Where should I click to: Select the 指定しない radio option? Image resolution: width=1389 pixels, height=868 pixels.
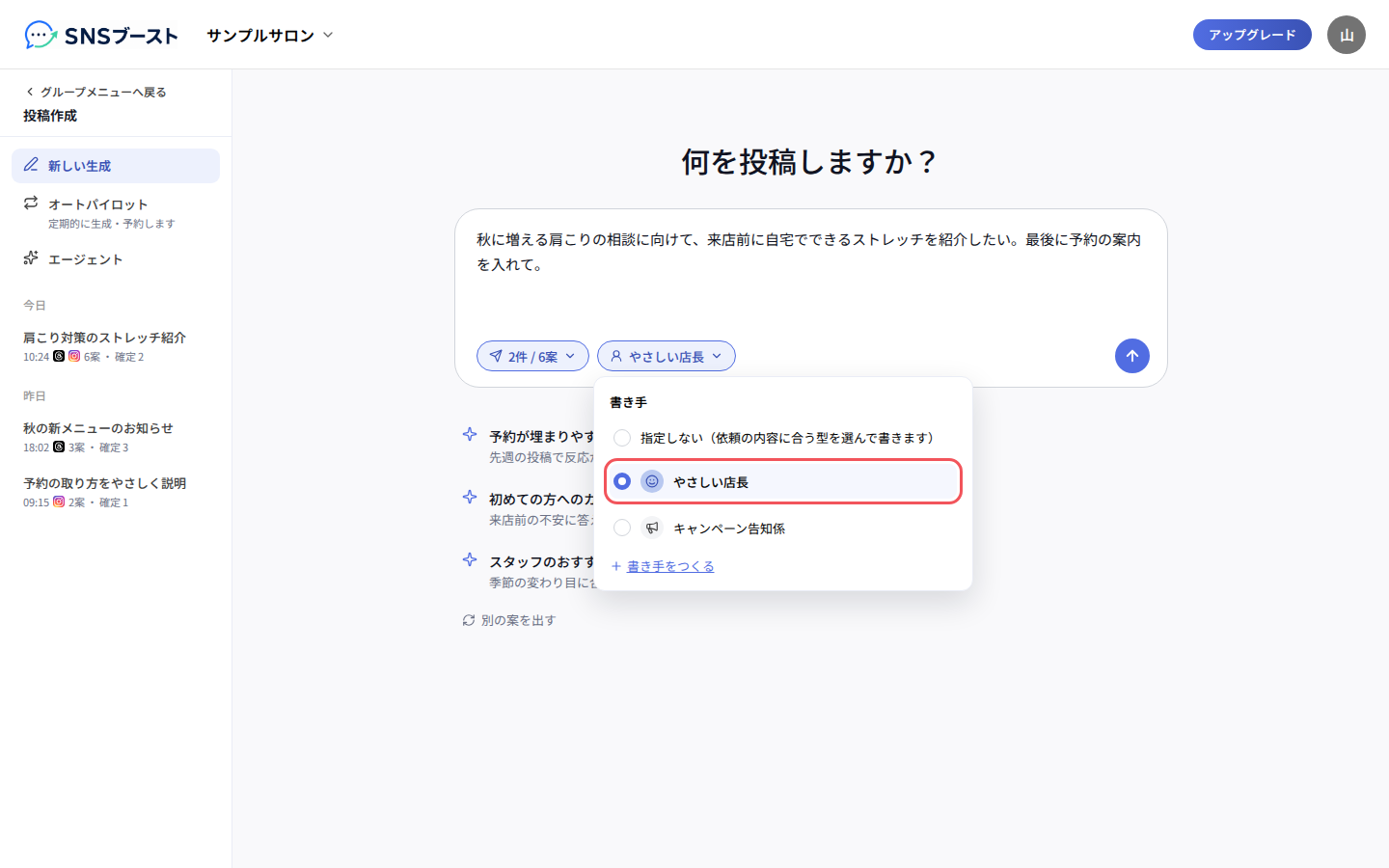tap(622, 438)
